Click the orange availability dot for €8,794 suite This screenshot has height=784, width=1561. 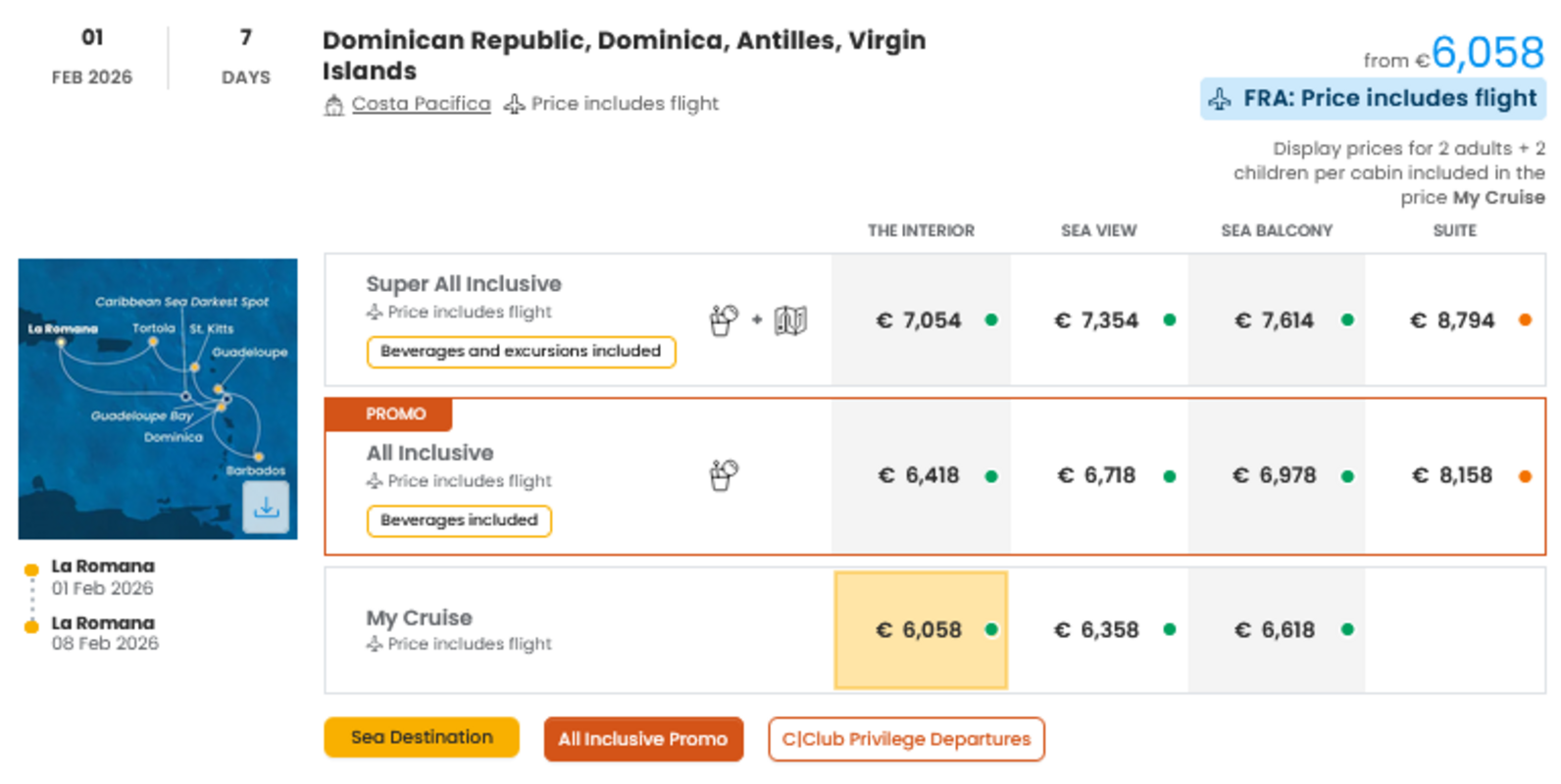coord(1525,319)
